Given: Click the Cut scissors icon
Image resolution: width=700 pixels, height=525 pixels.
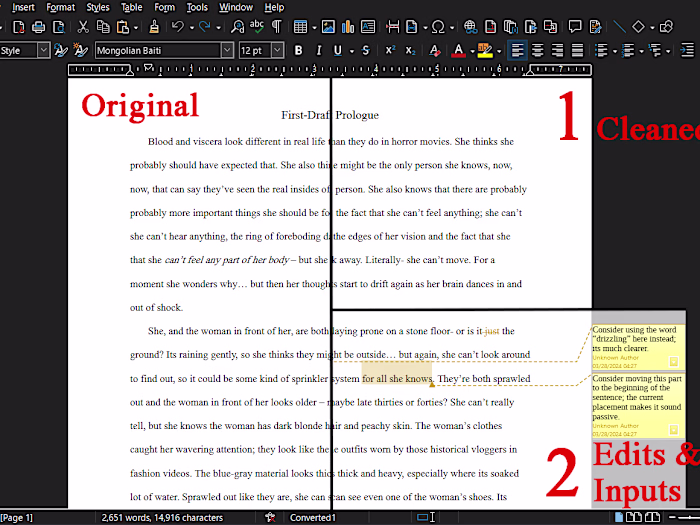Looking at the screenshot, I should (83, 27).
